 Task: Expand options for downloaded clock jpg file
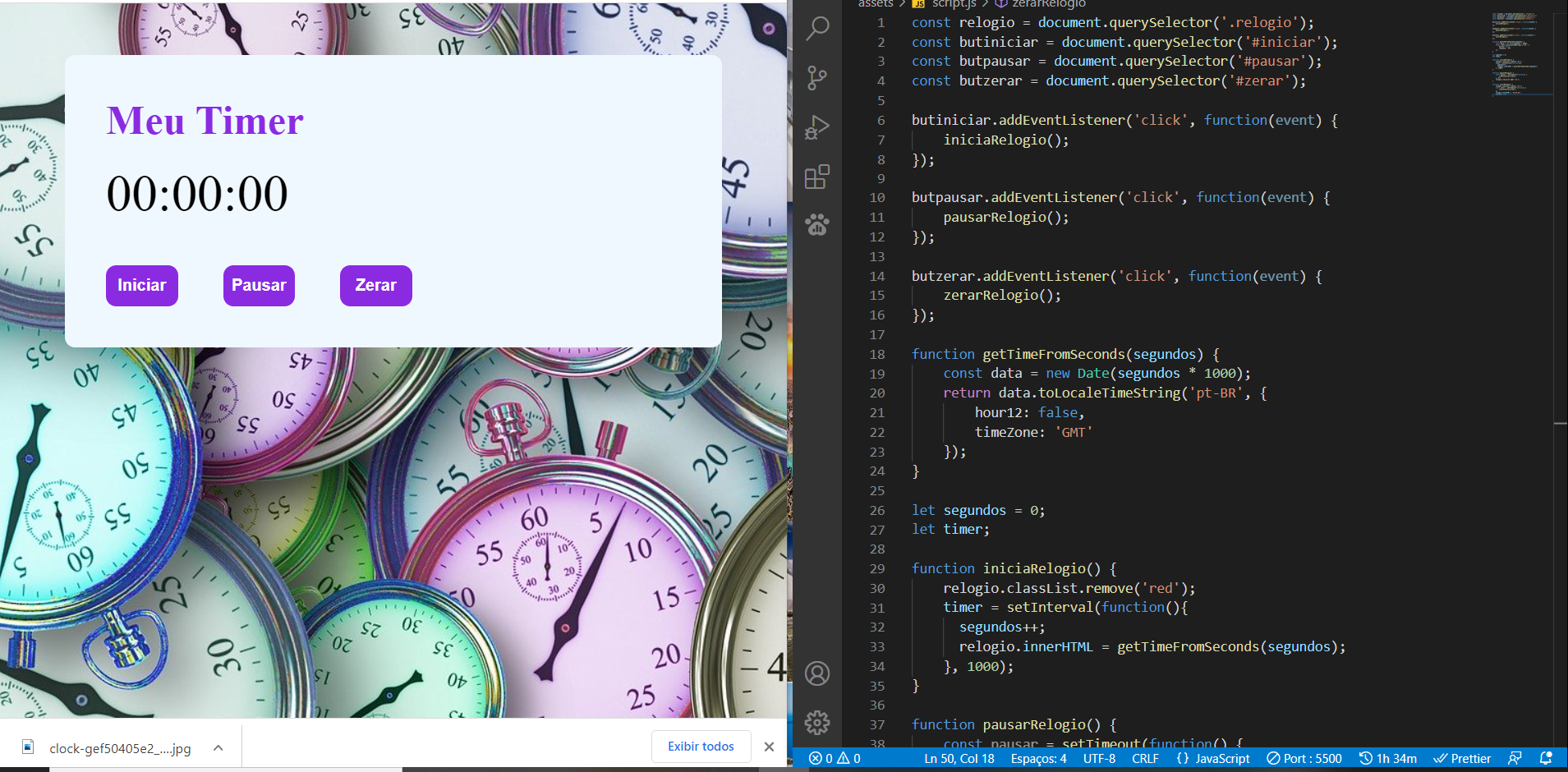pyautogui.click(x=218, y=747)
